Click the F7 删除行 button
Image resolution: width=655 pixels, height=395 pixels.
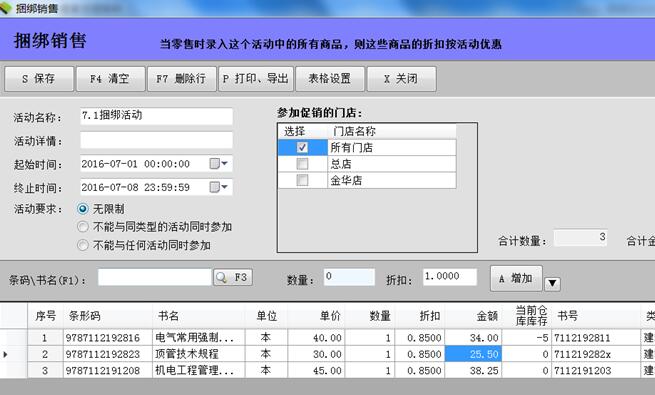coord(182,78)
